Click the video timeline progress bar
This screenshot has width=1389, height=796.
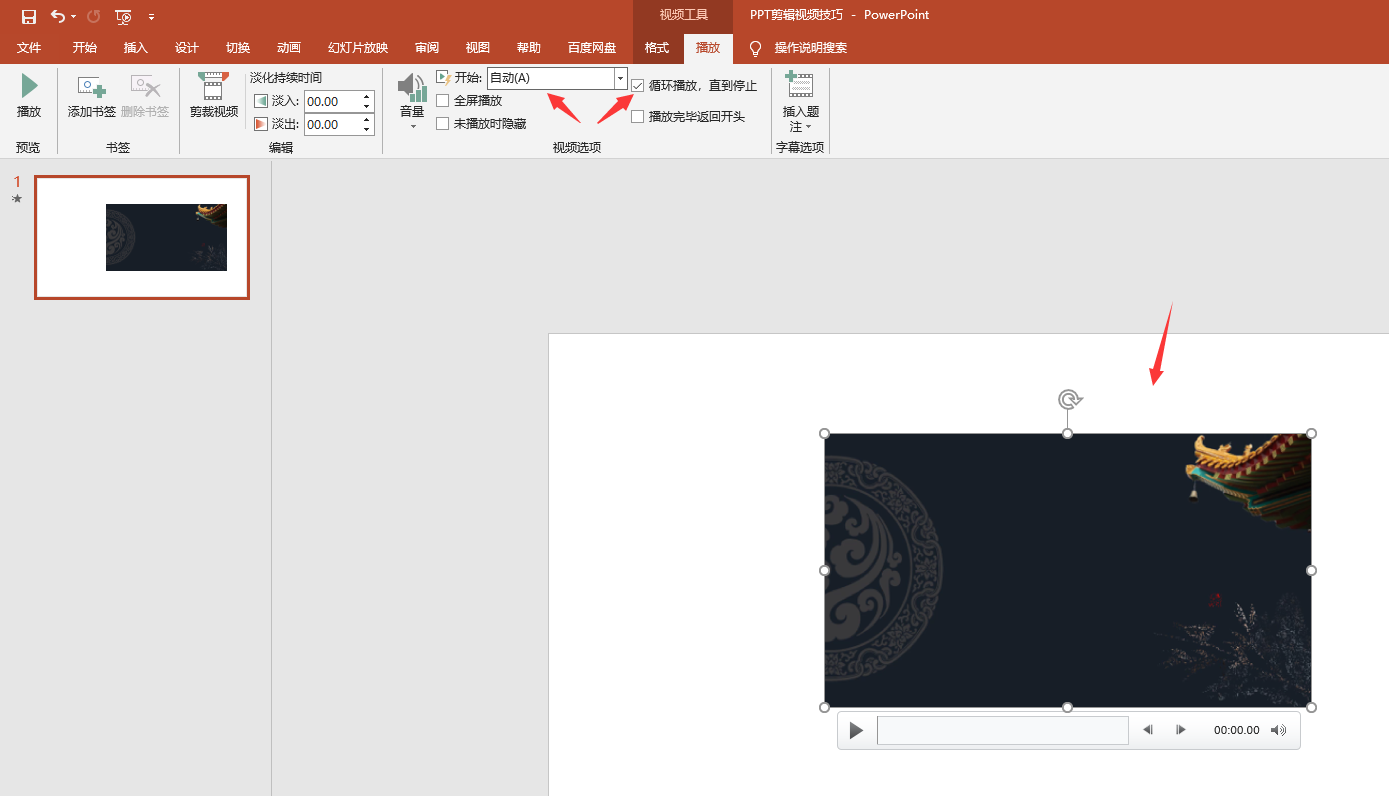pyautogui.click(x=1003, y=730)
